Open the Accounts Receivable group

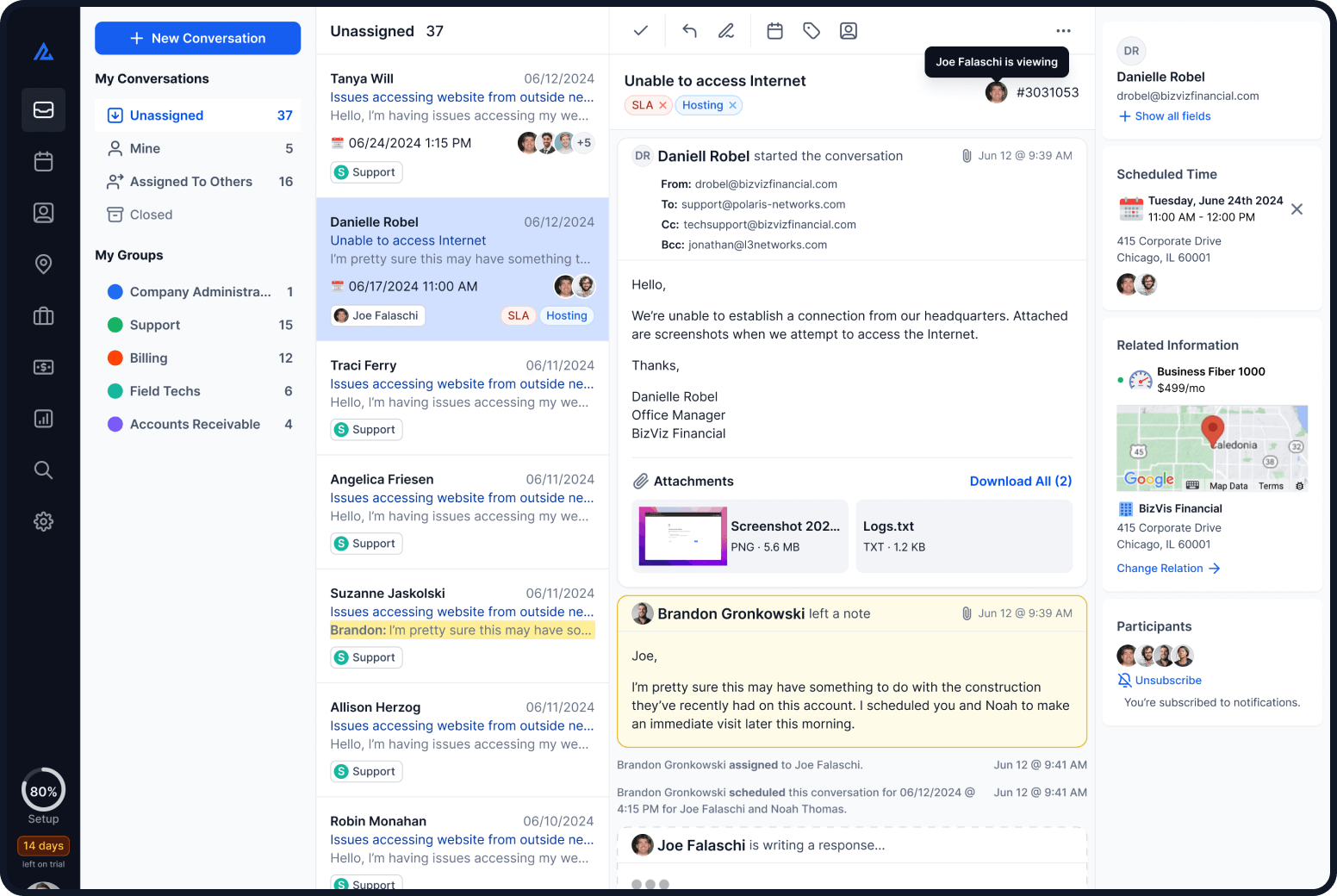pyautogui.click(x=198, y=424)
